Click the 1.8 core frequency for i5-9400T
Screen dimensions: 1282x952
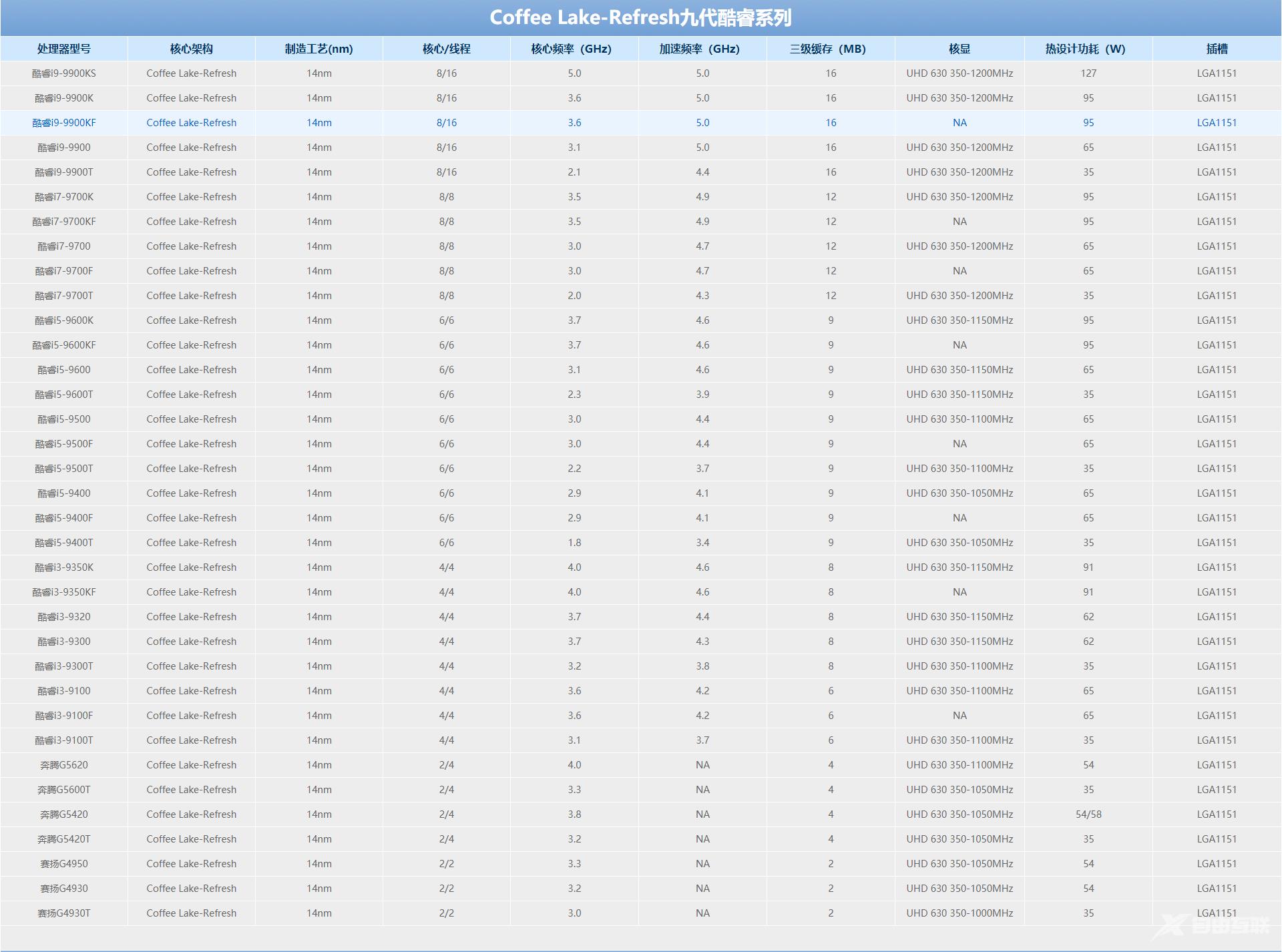pyautogui.click(x=574, y=543)
